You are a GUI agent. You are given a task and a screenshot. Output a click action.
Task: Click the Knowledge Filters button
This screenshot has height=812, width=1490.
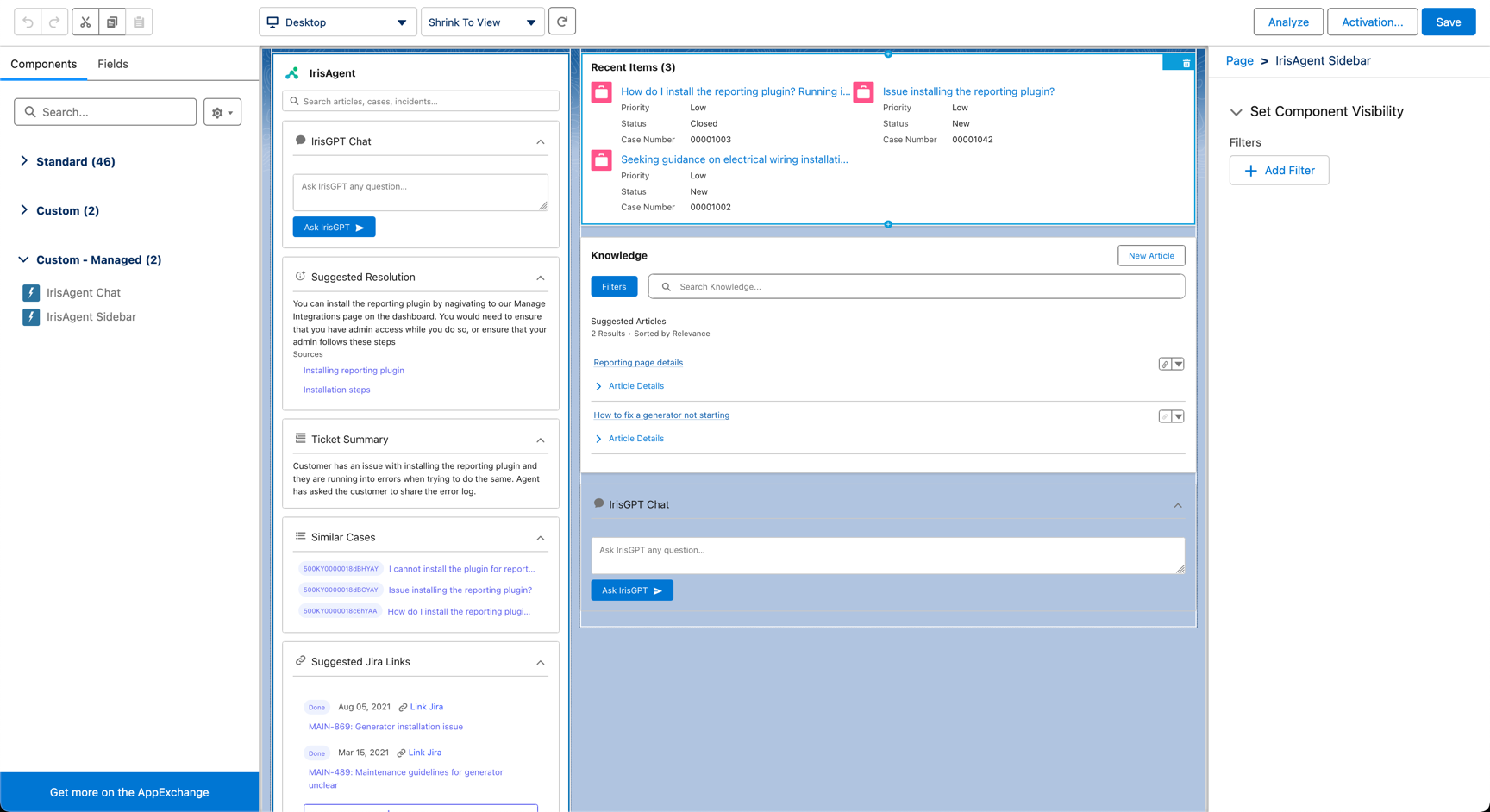pyautogui.click(x=614, y=286)
